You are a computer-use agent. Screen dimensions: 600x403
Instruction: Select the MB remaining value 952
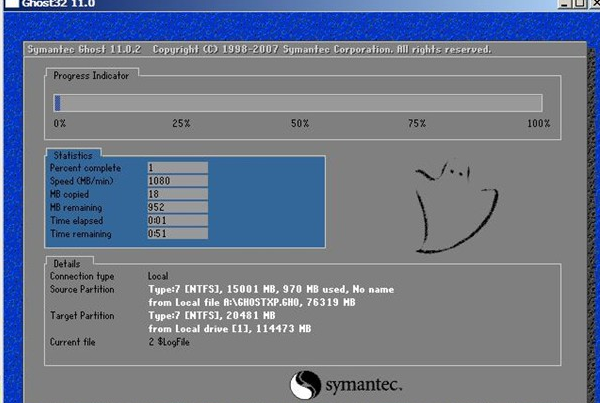tap(178, 207)
